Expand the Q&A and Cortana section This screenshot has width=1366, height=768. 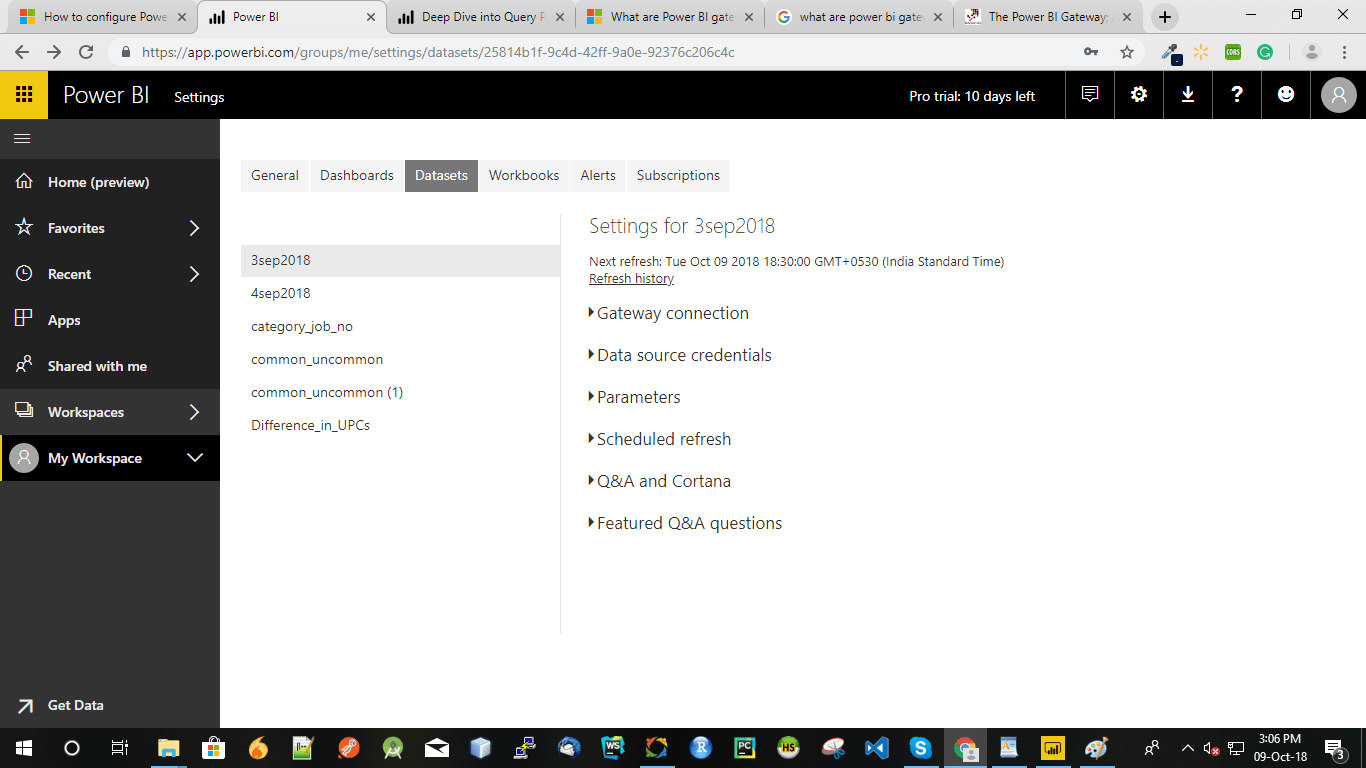(x=660, y=481)
